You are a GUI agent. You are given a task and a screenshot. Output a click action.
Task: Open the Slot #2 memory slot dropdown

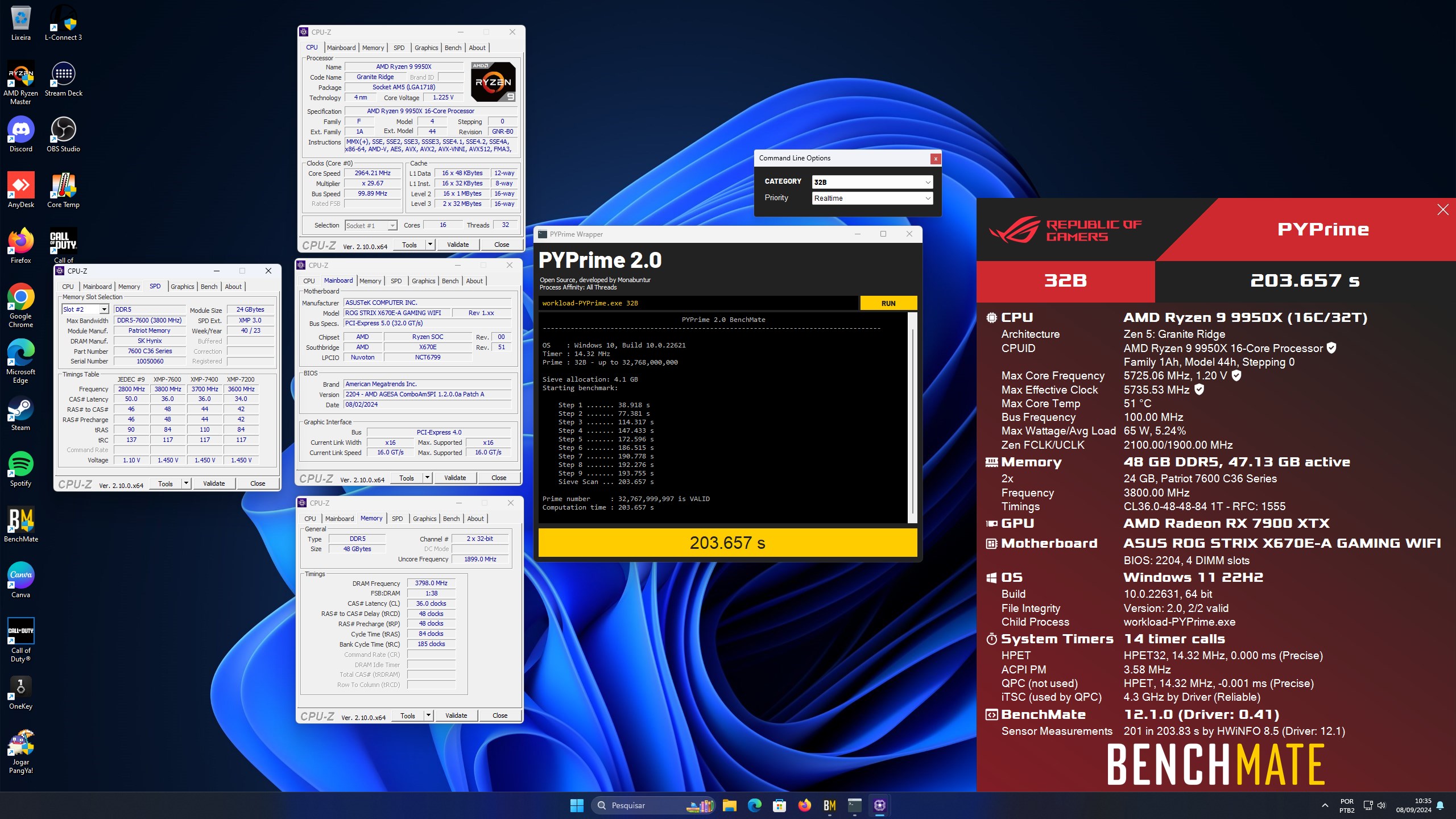pos(85,309)
